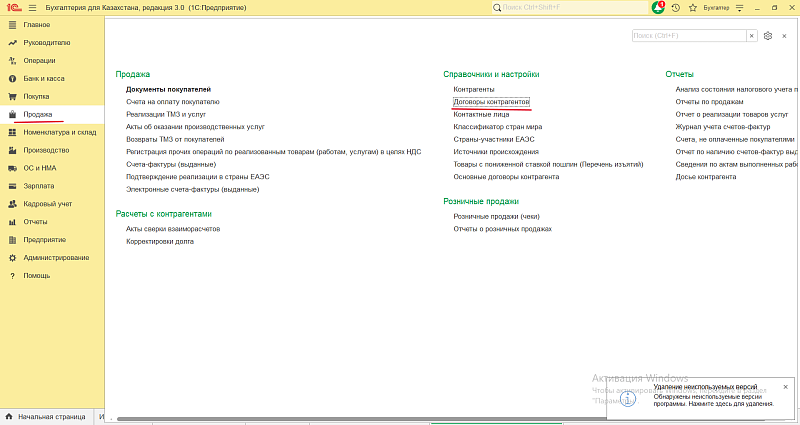This screenshot has height=425, width=800.
Task: Click the Покупка cart icon
Action: tap(13, 96)
